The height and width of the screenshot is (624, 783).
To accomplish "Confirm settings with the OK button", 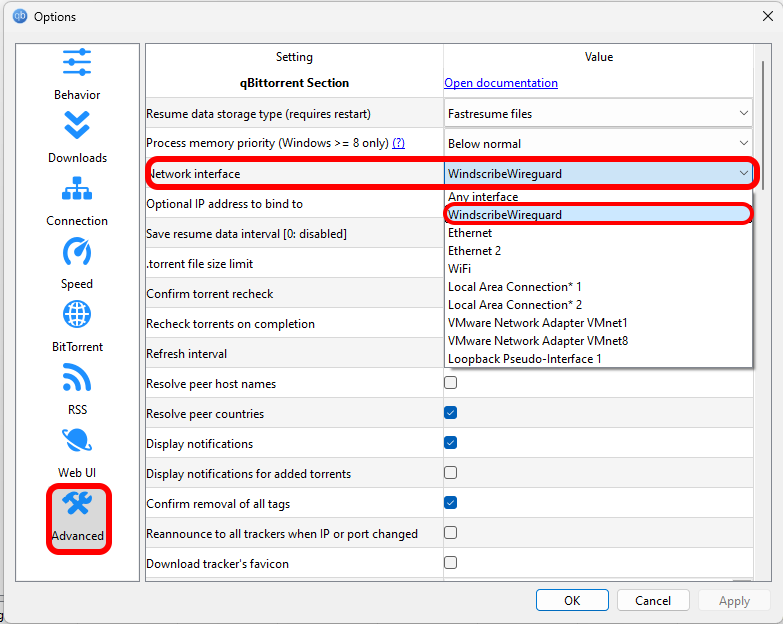I will click(572, 600).
